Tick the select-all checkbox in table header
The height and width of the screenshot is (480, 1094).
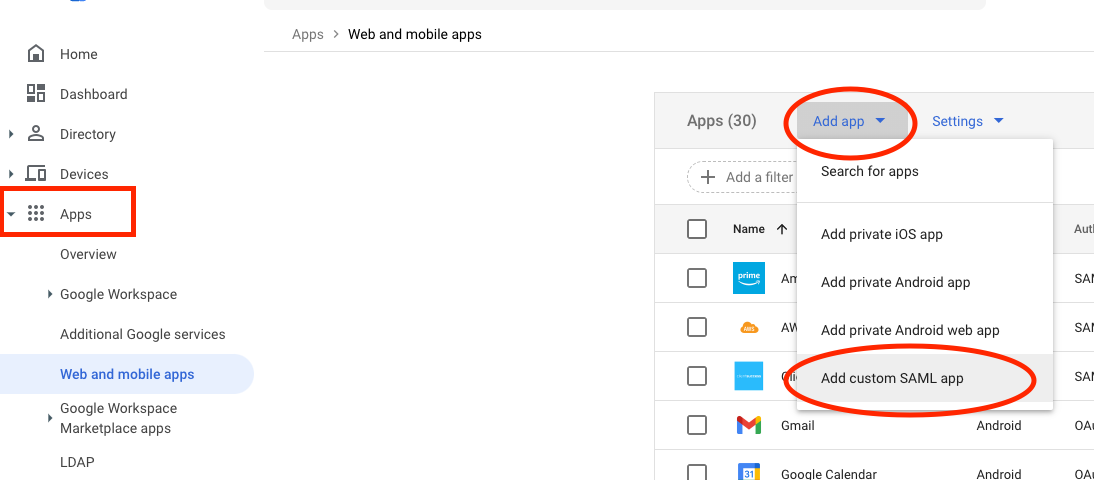tap(697, 229)
